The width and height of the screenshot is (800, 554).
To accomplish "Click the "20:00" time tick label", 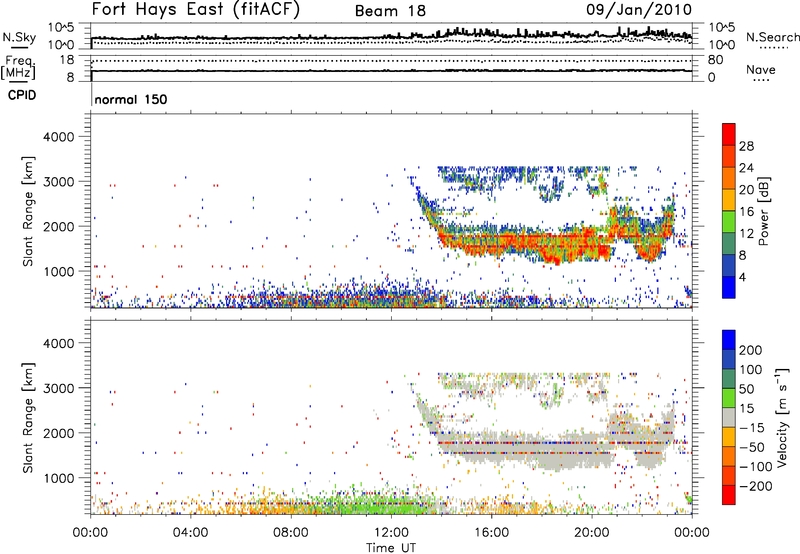I will 591,533.
